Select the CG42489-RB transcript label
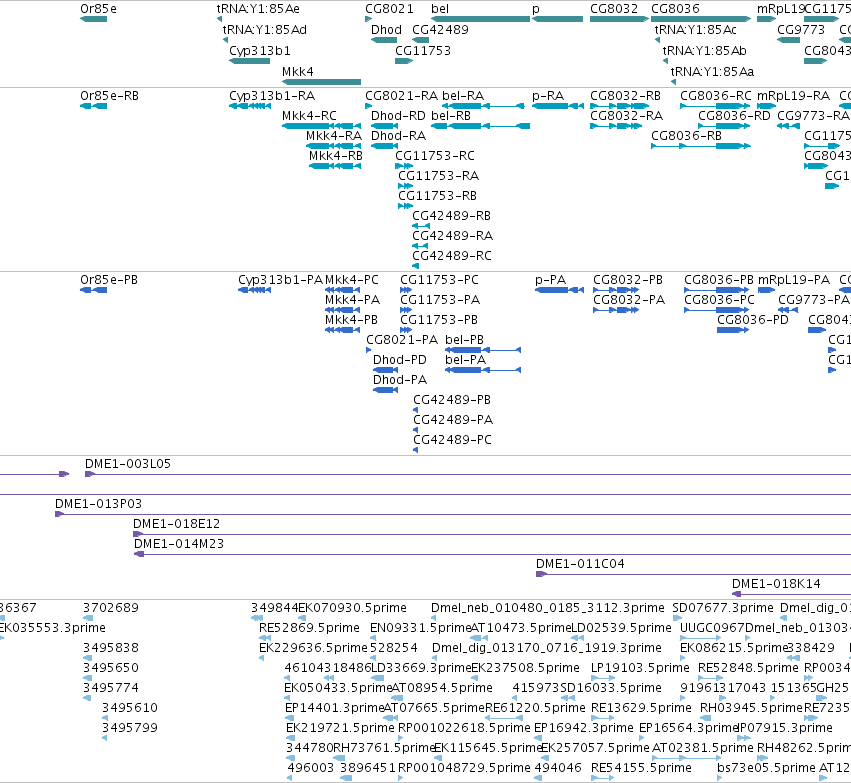The height and width of the screenshot is (783, 851). click(452, 216)
